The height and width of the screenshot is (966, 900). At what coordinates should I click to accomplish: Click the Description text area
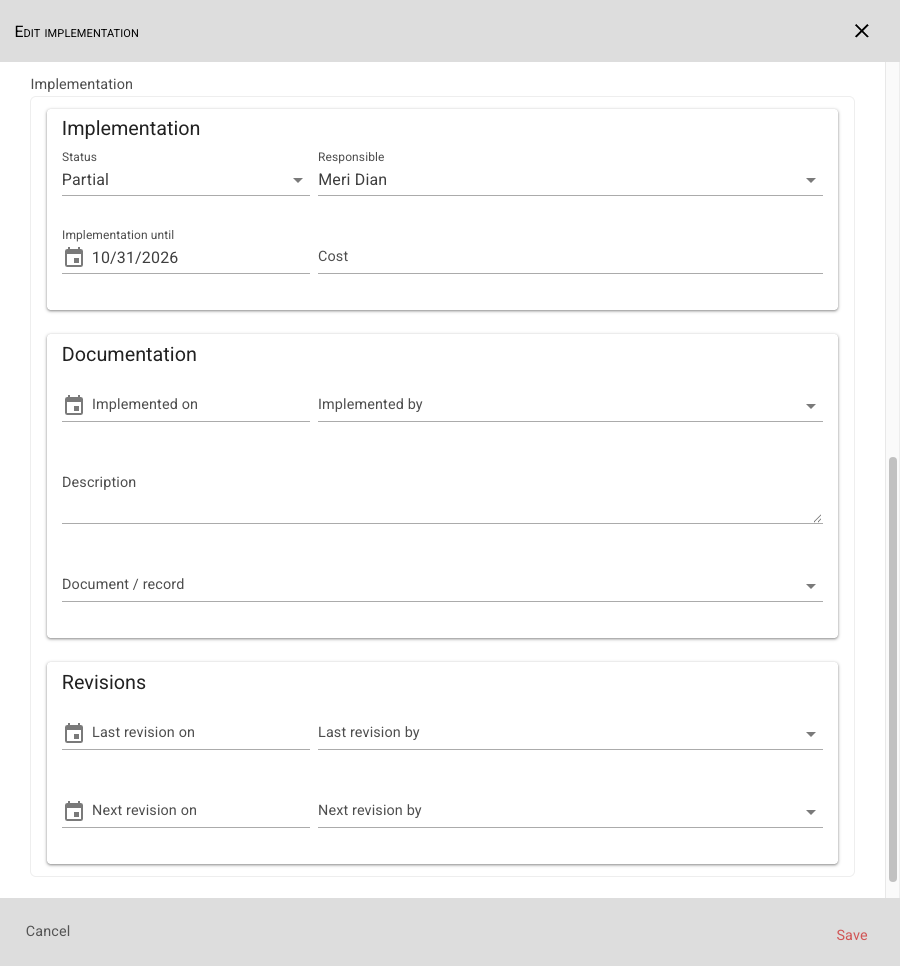[x=442, y=496]
